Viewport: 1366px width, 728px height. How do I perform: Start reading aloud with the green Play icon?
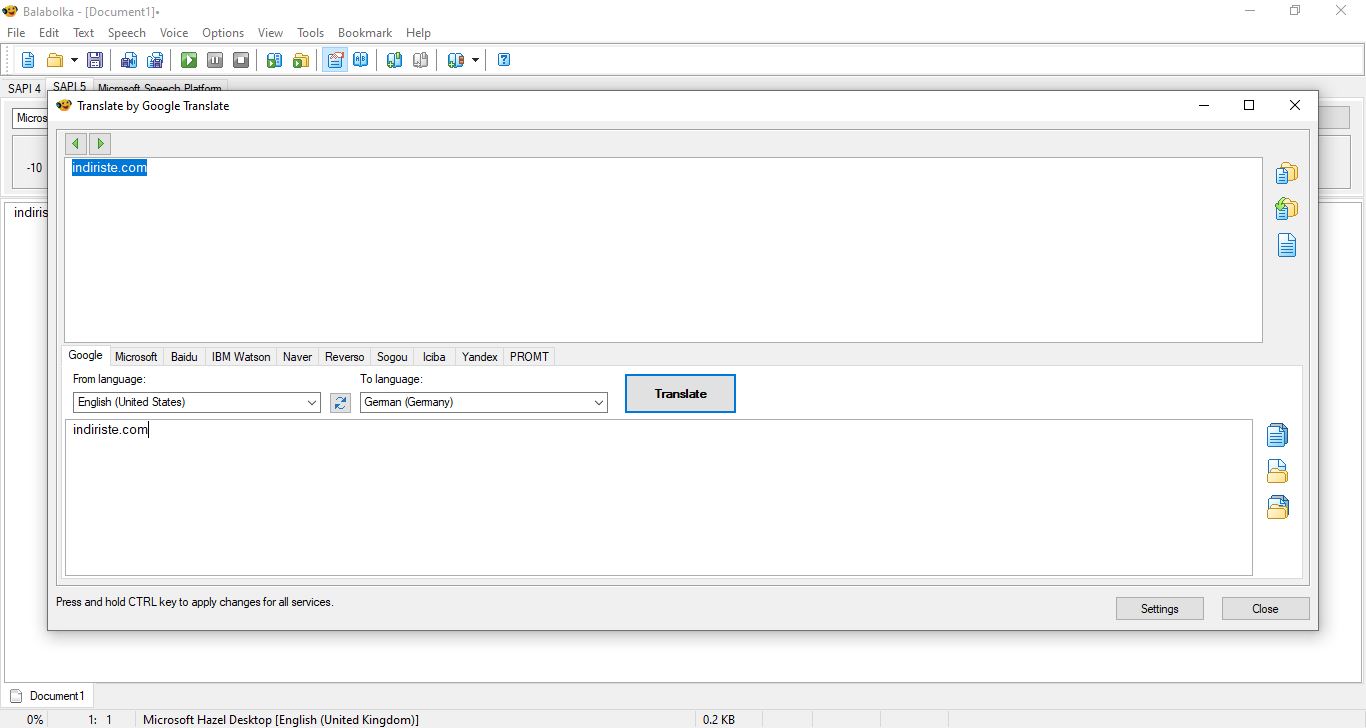coord(189,60)
